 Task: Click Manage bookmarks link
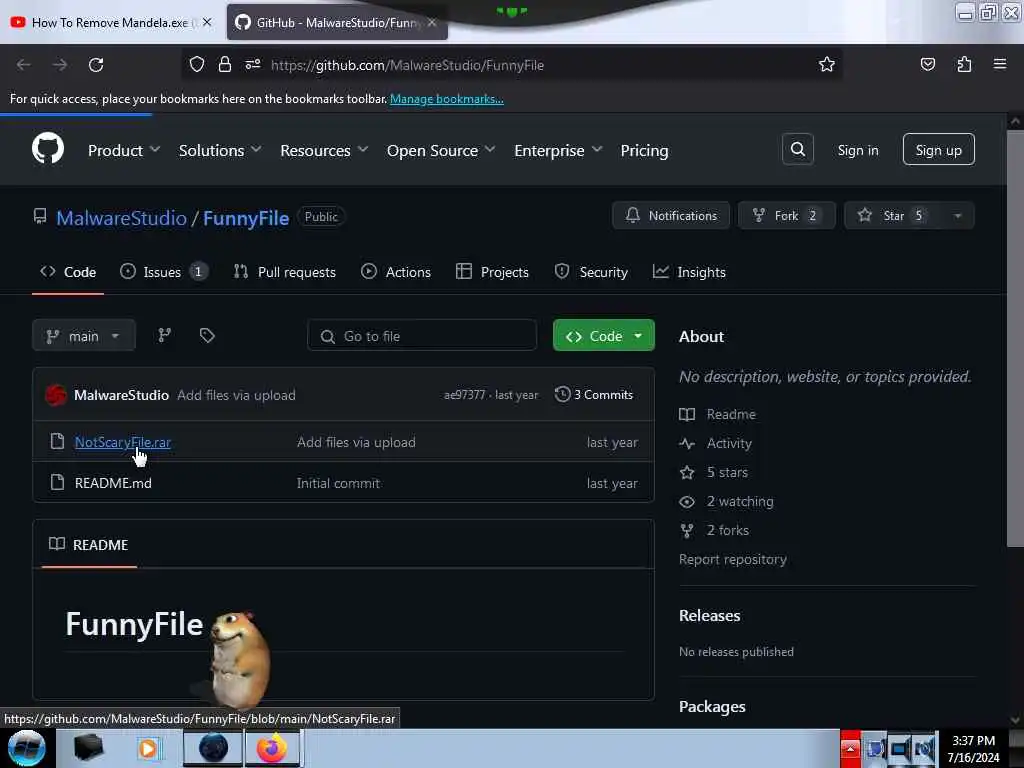(x=447, y=99)
